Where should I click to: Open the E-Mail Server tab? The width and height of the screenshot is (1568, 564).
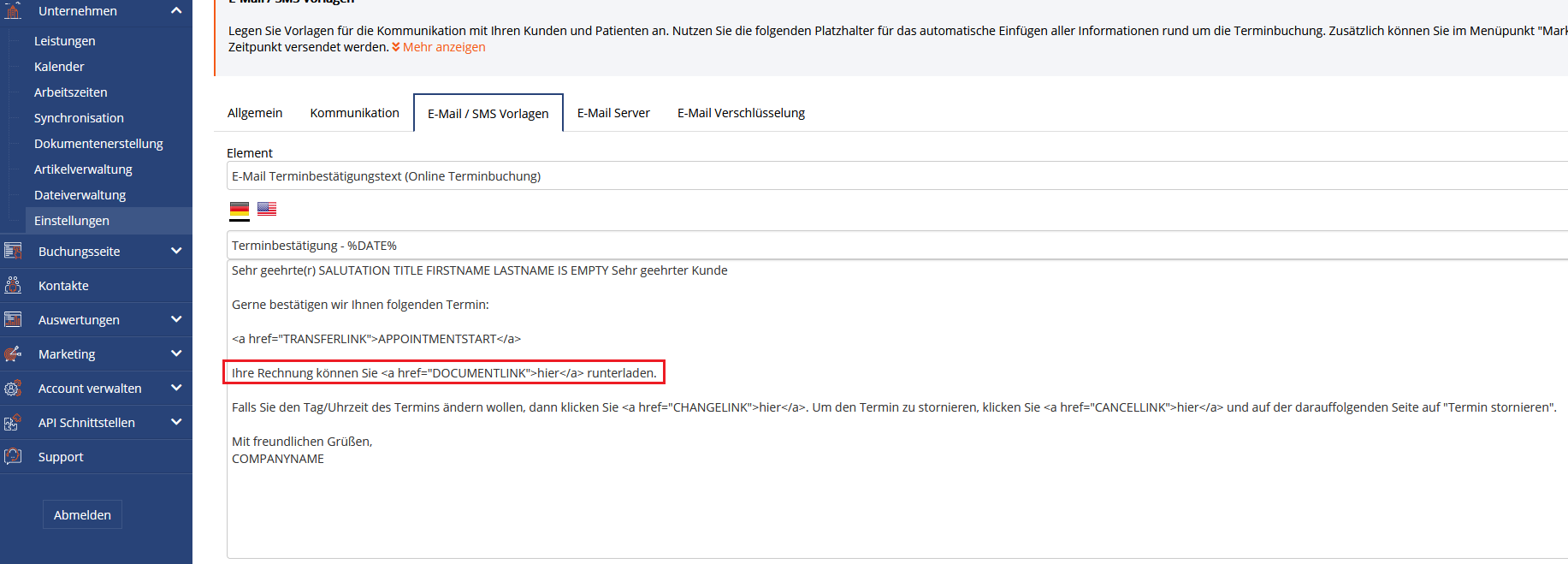(613, 113)
